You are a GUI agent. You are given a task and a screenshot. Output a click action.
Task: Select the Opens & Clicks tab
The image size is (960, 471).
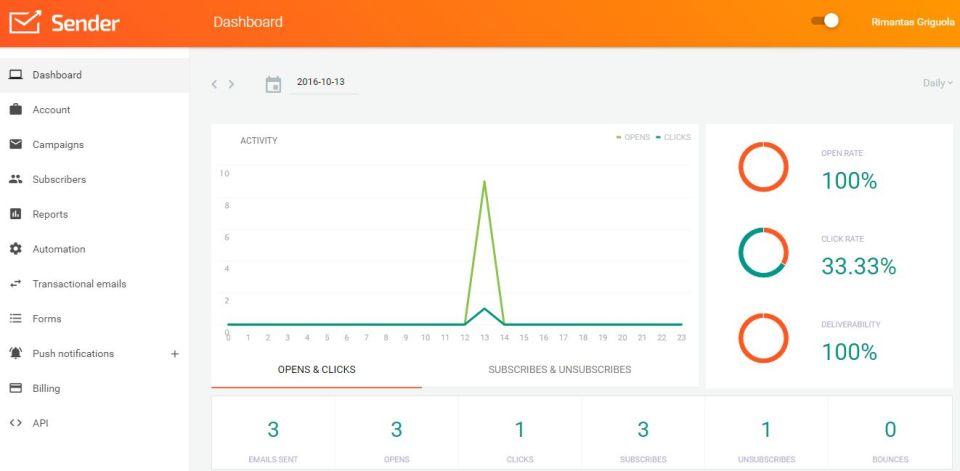pos(317,369)
